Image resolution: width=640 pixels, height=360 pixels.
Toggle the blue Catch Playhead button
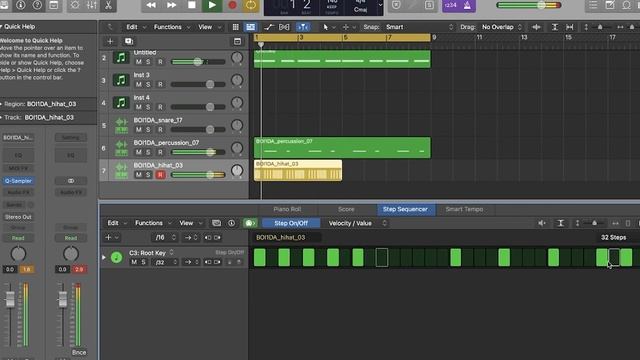click(303, 27)
